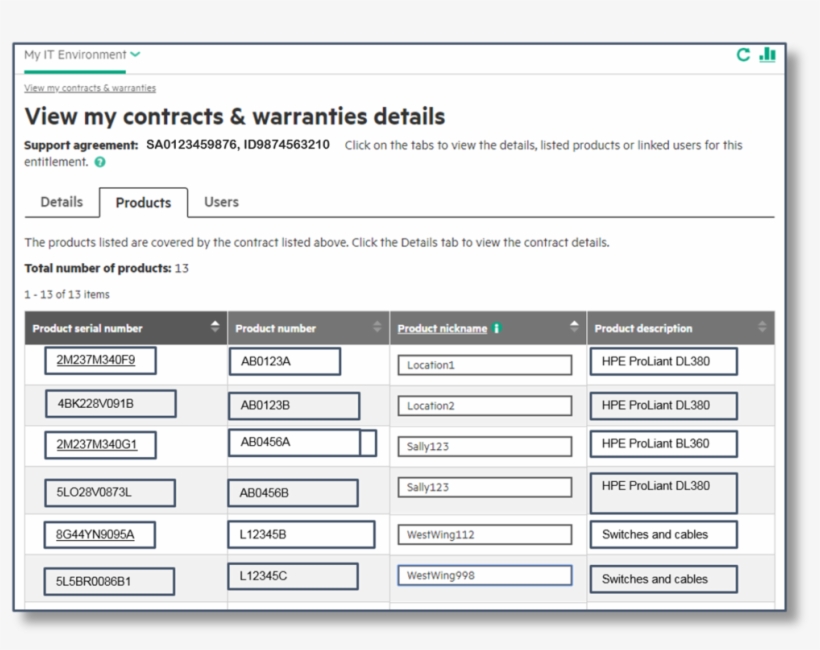Image resolution: width=820 pixels, height=650 pixels.
Task: Click HPE ProLiant DL380 description for AB0456B
Action: 664,493
